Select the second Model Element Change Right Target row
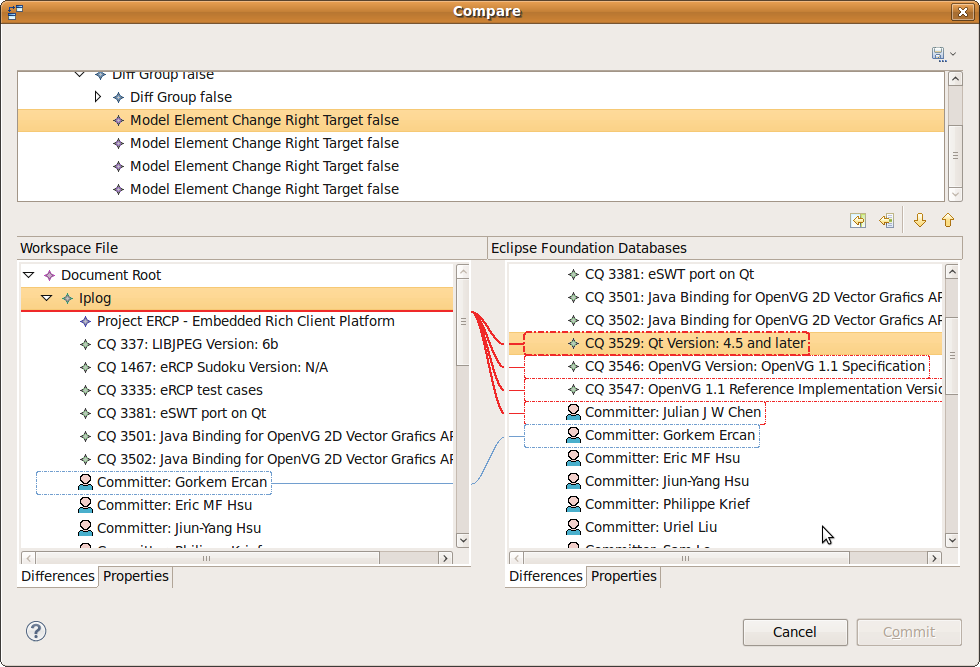Viewport: 980px width, 667px height. click(x=264, y=143)
